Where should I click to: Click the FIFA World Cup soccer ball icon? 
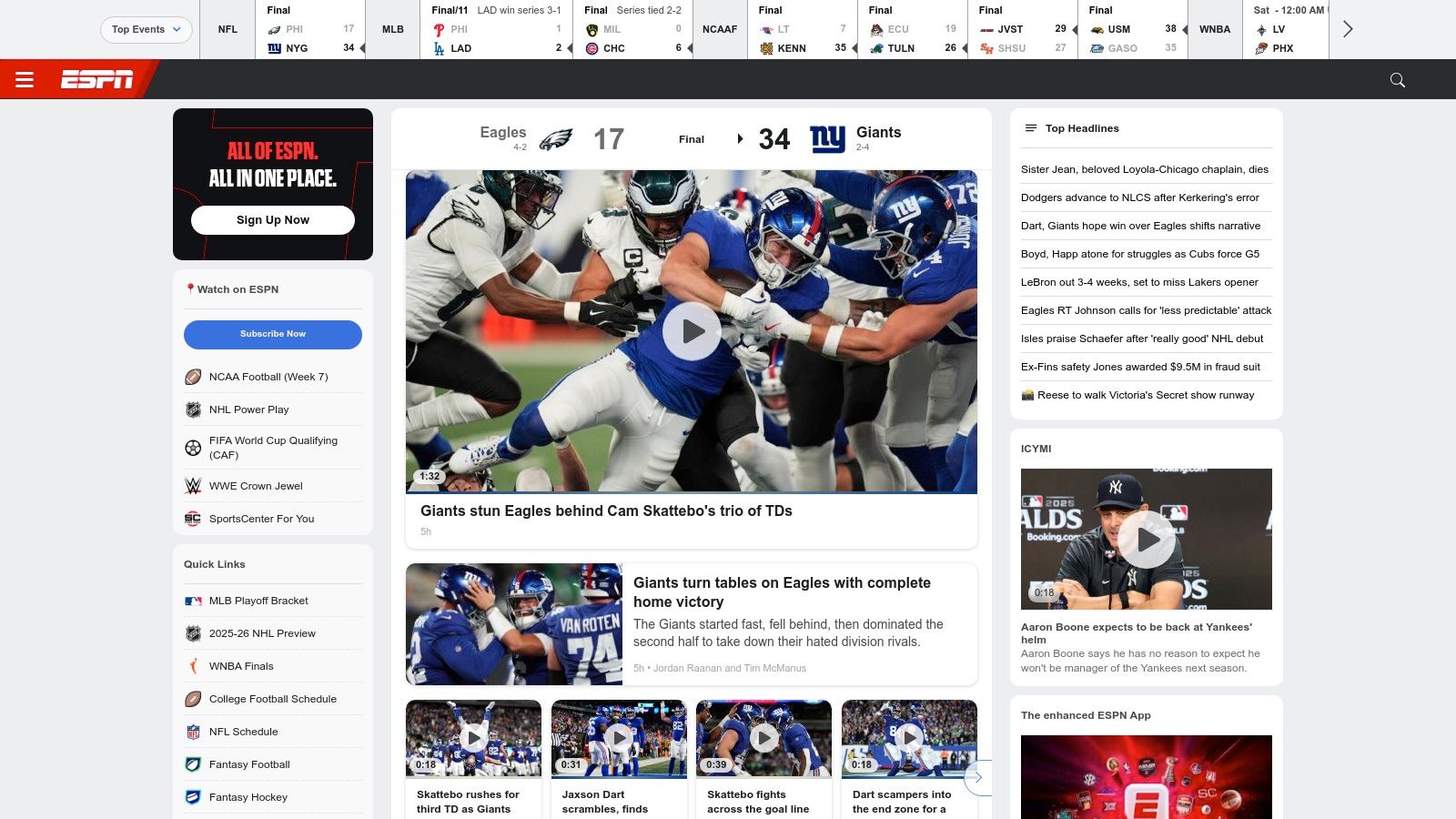(193, 448)
